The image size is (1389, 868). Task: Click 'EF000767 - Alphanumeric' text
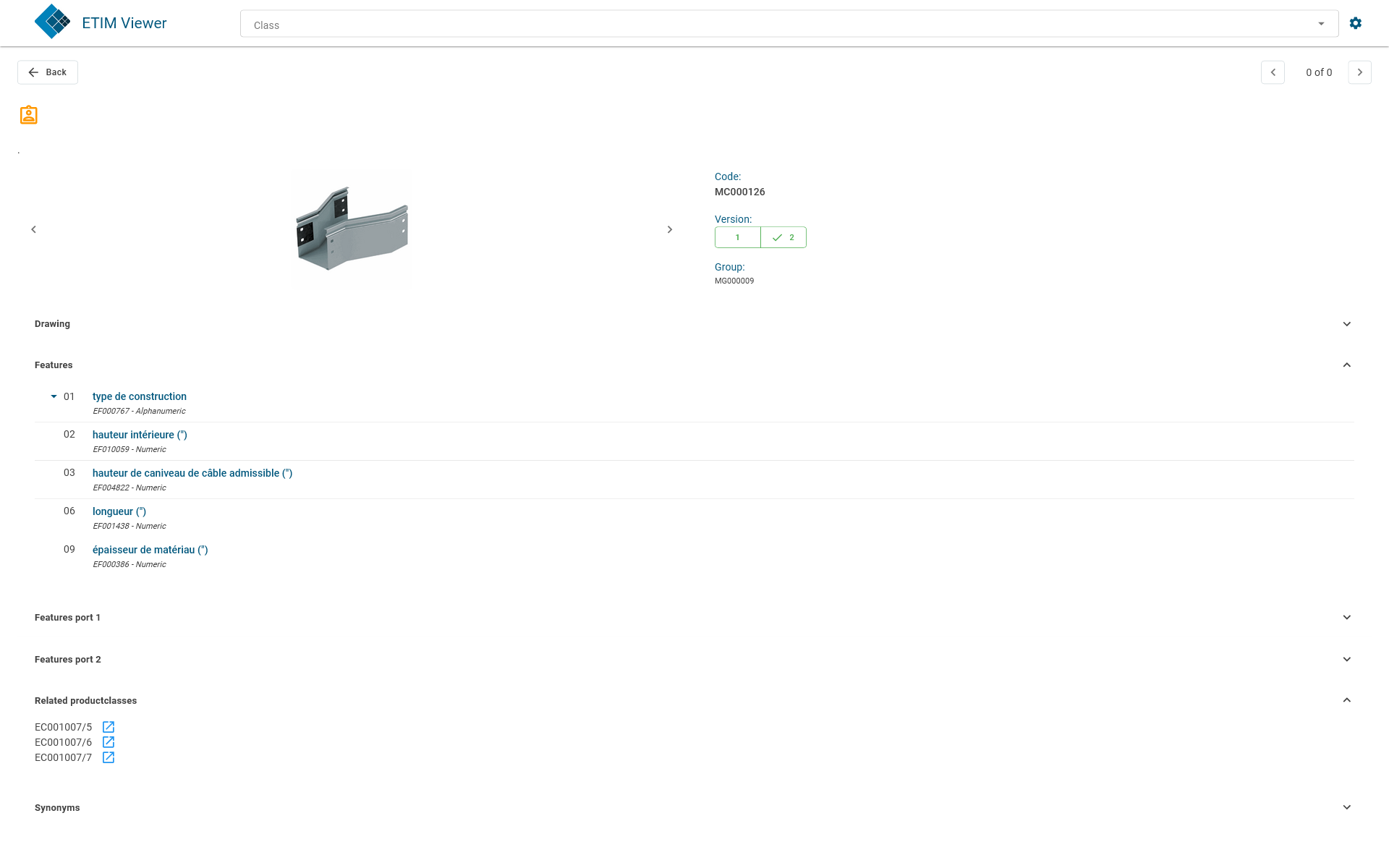pyautogui.click(x=139, y=411)
